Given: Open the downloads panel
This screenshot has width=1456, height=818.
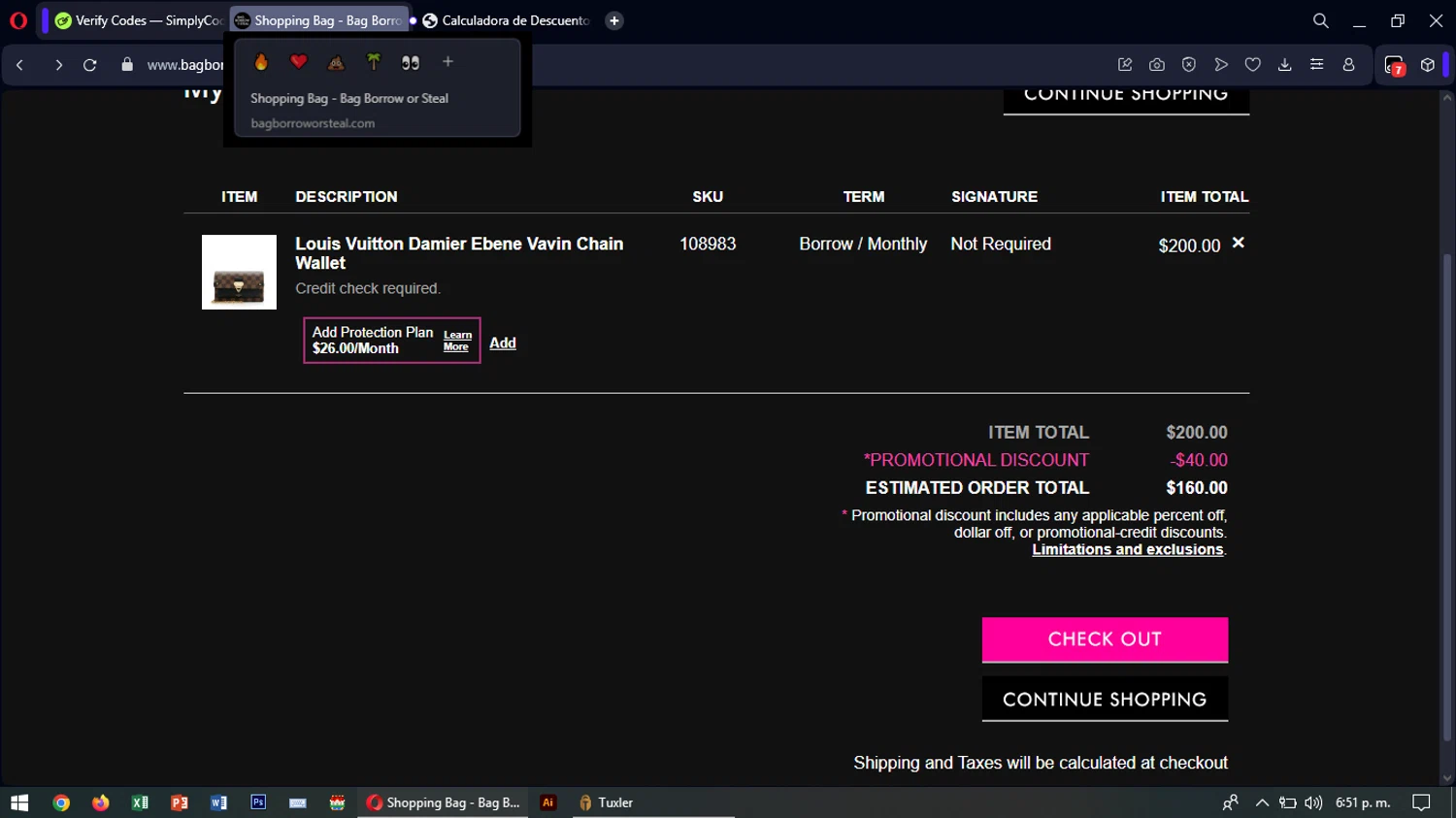Looking at the screenshot, I should click(1285, 65).
